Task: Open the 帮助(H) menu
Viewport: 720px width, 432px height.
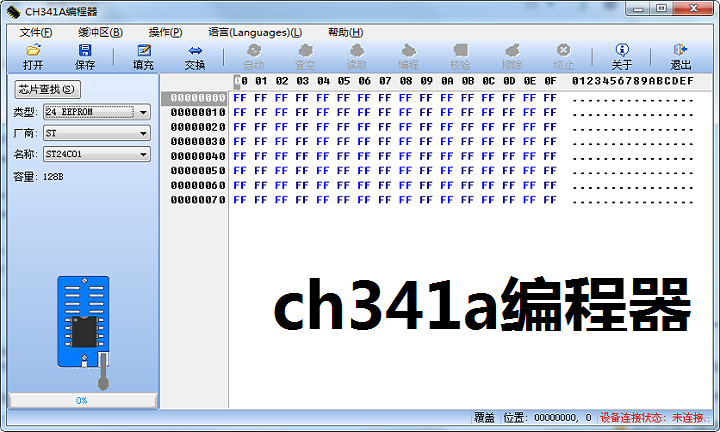Action: click(x=345, y=33)
